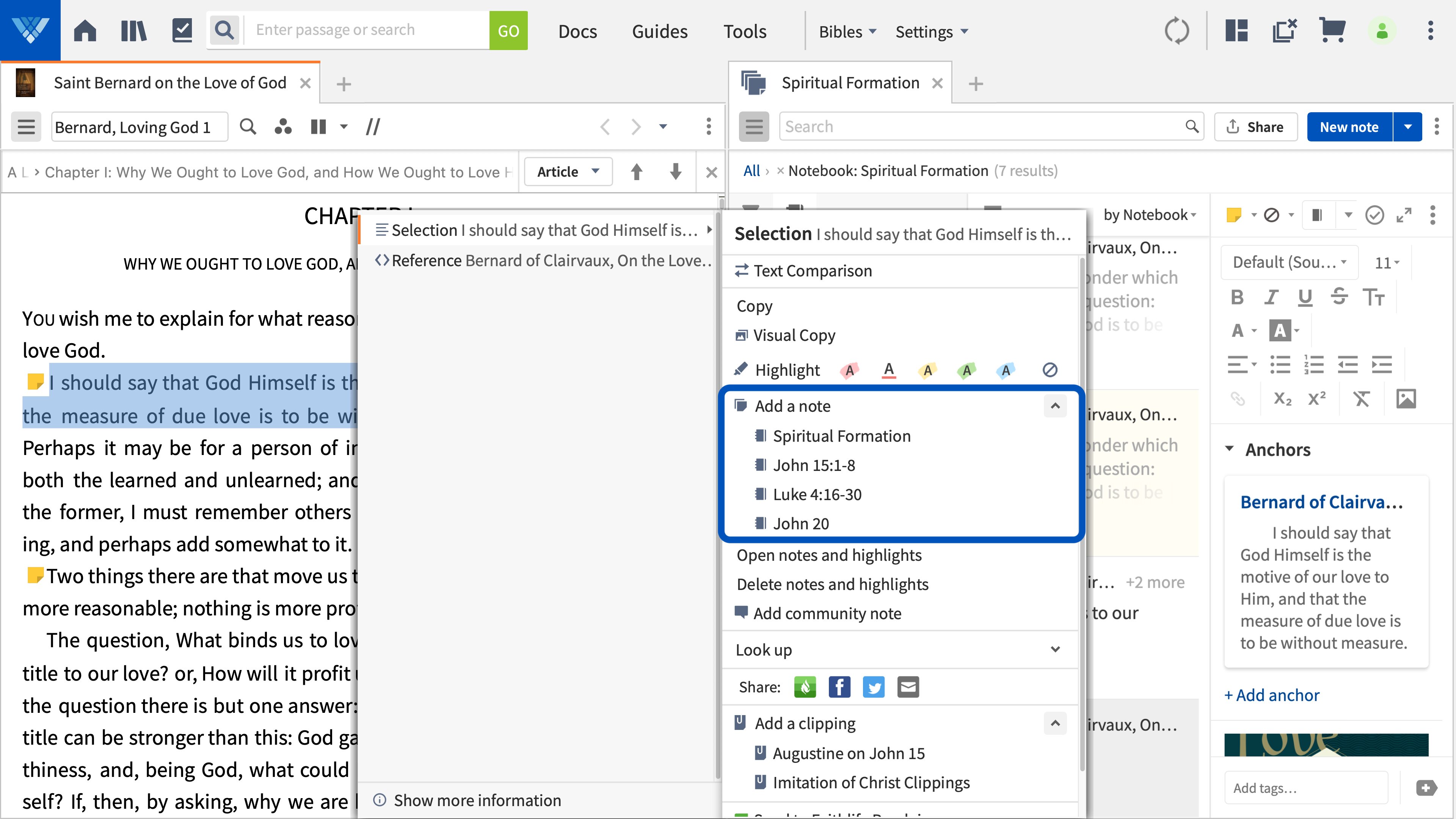Screen dimensions: 1456x819
Task: Open the main app kebab menu
Action: 1431,30
